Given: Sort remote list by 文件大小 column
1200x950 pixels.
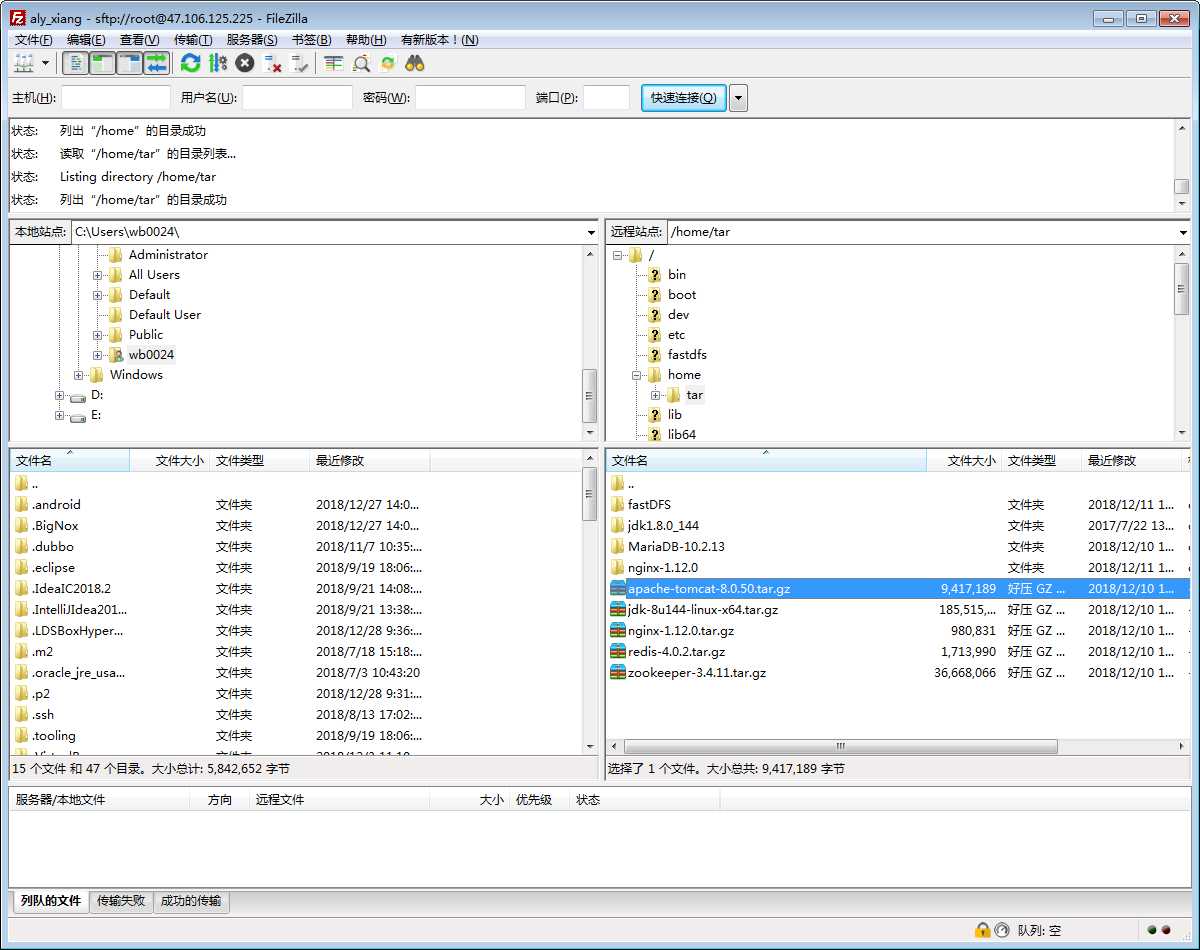Looking at the screenshot, I should coord(964,461).
